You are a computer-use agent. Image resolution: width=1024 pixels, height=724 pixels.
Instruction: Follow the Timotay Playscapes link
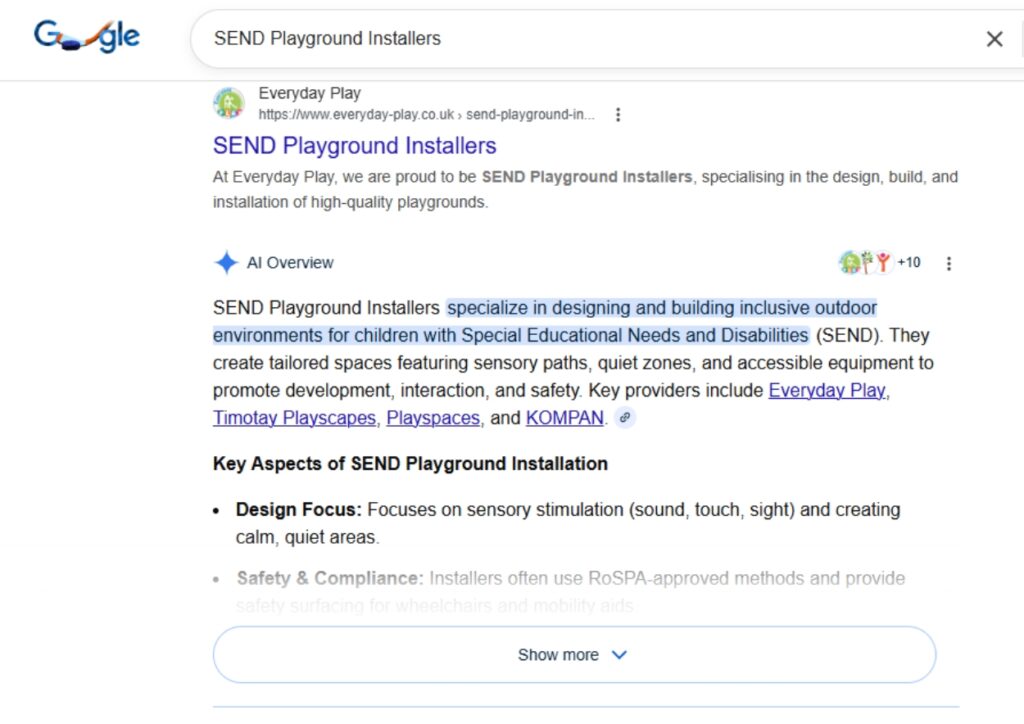(295, 418)
